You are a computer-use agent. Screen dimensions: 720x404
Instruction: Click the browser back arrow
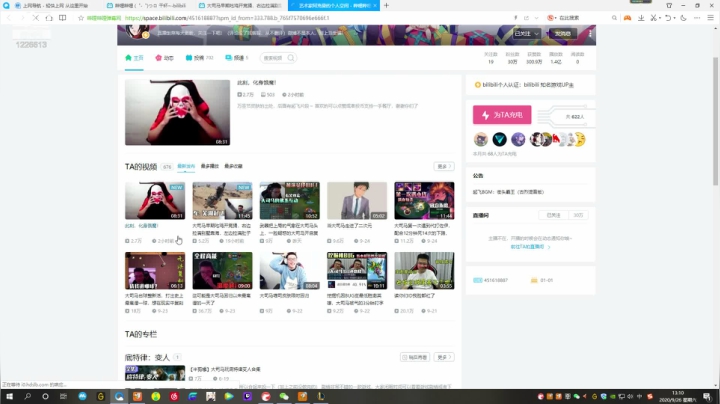[x=9, y=18]
